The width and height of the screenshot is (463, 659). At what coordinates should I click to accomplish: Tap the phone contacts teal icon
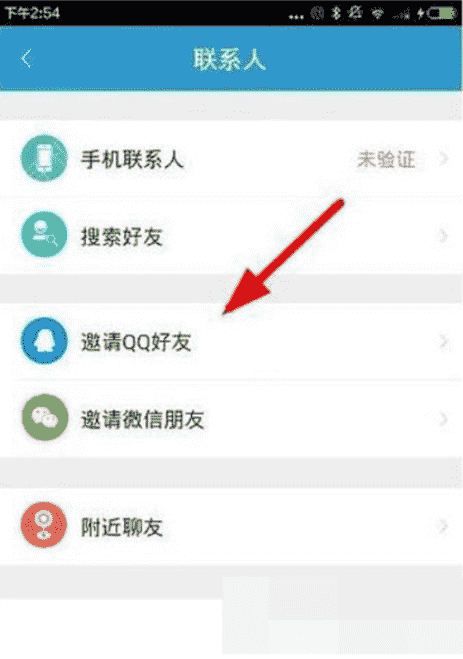coord(44,158)
